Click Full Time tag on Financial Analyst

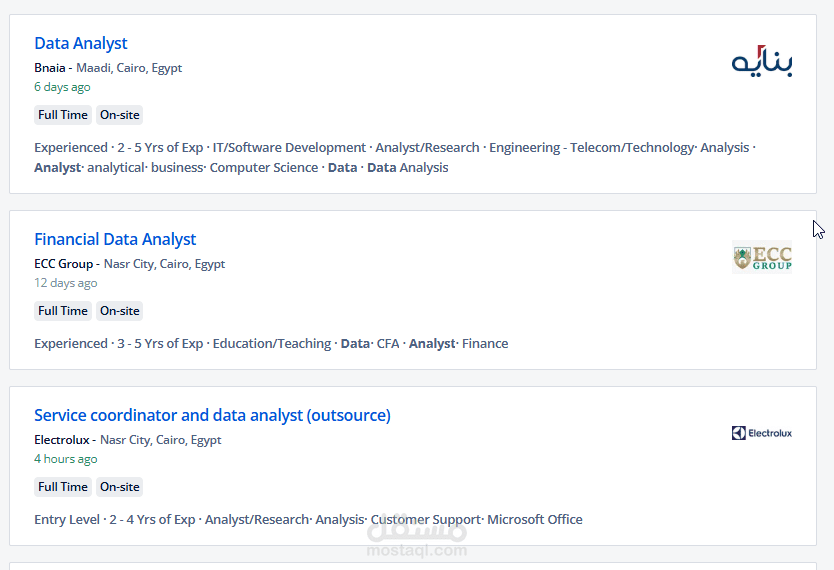tap(63, 311)
